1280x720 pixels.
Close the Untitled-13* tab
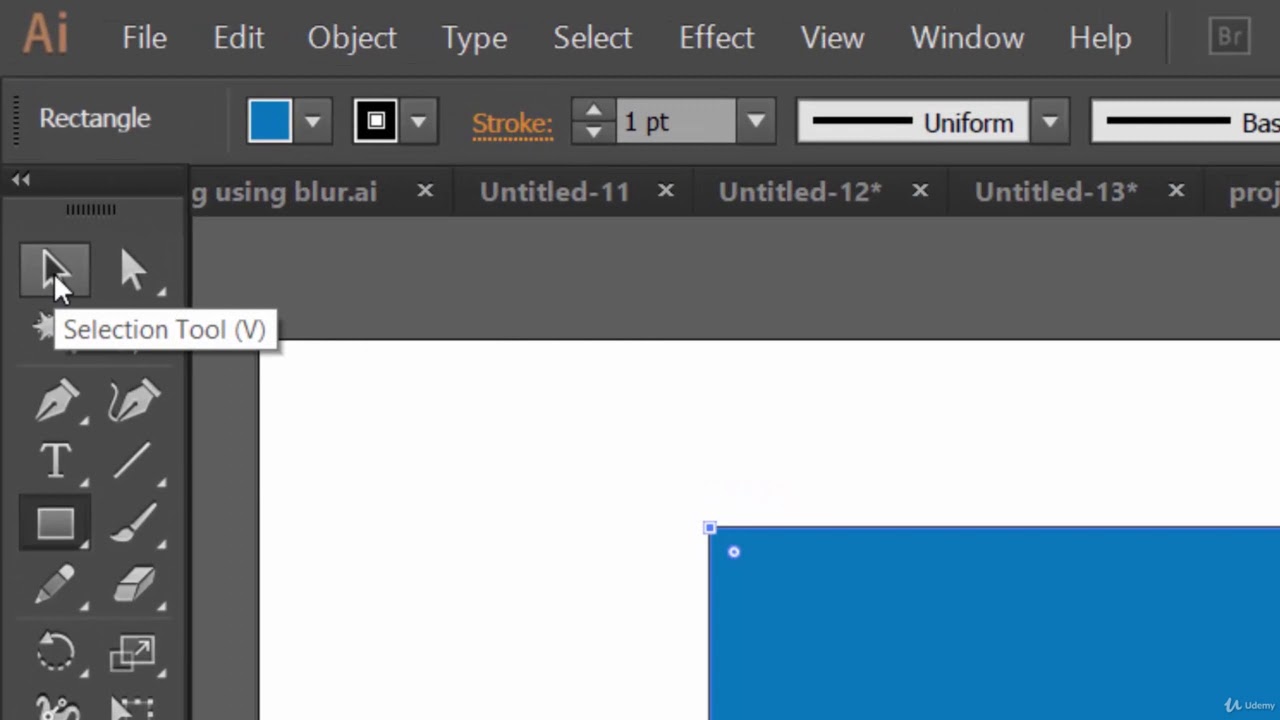[x=1176, y=190]
